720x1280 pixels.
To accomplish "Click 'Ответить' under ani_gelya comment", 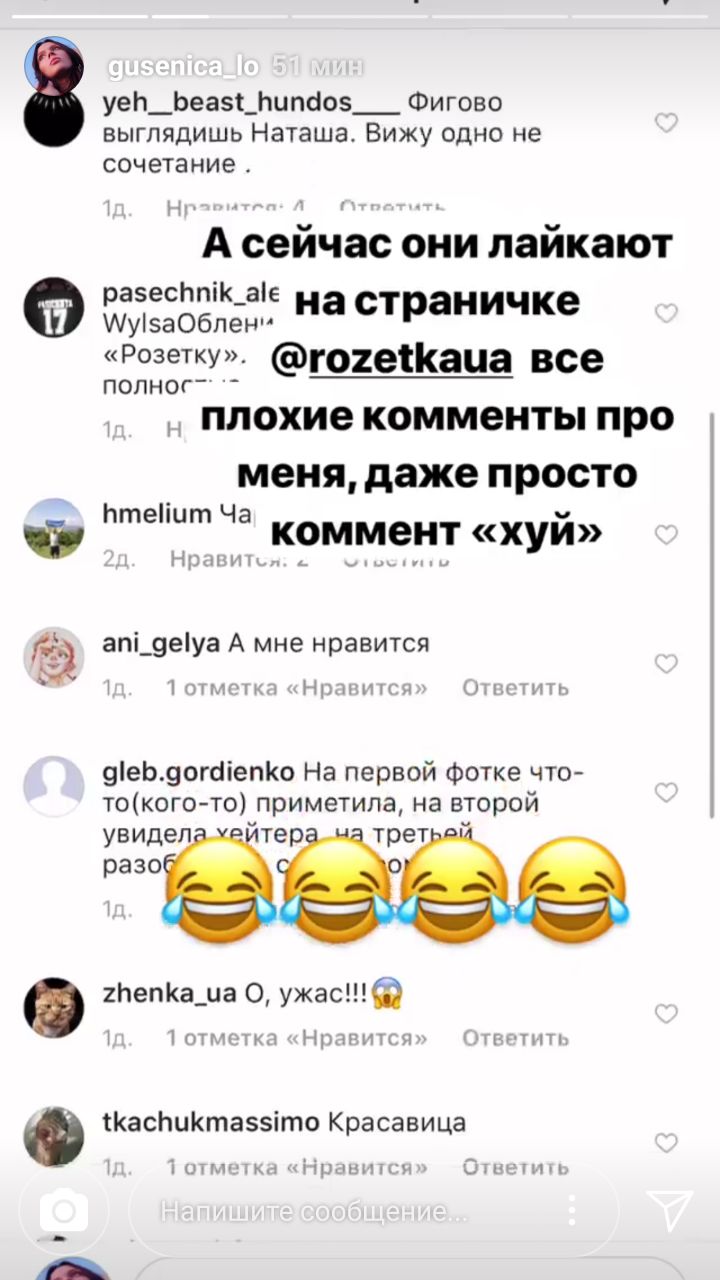I will pyautogui.click(x=516, y=688).
